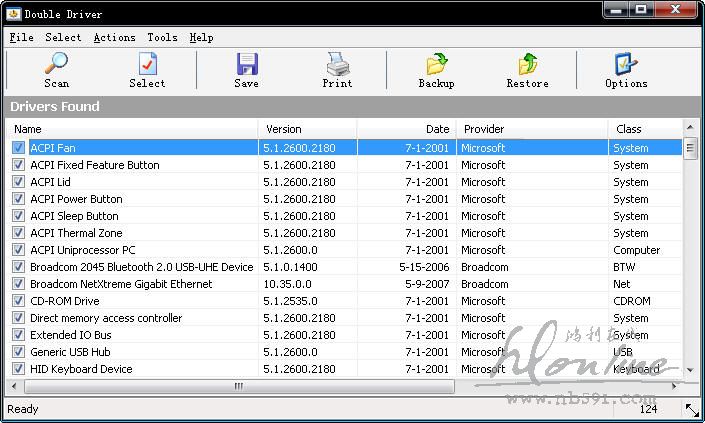This screenshot has width=705, height=423.
Task: Sort by the Version column header
Action: pyautogui.click(x=308, y=129)
